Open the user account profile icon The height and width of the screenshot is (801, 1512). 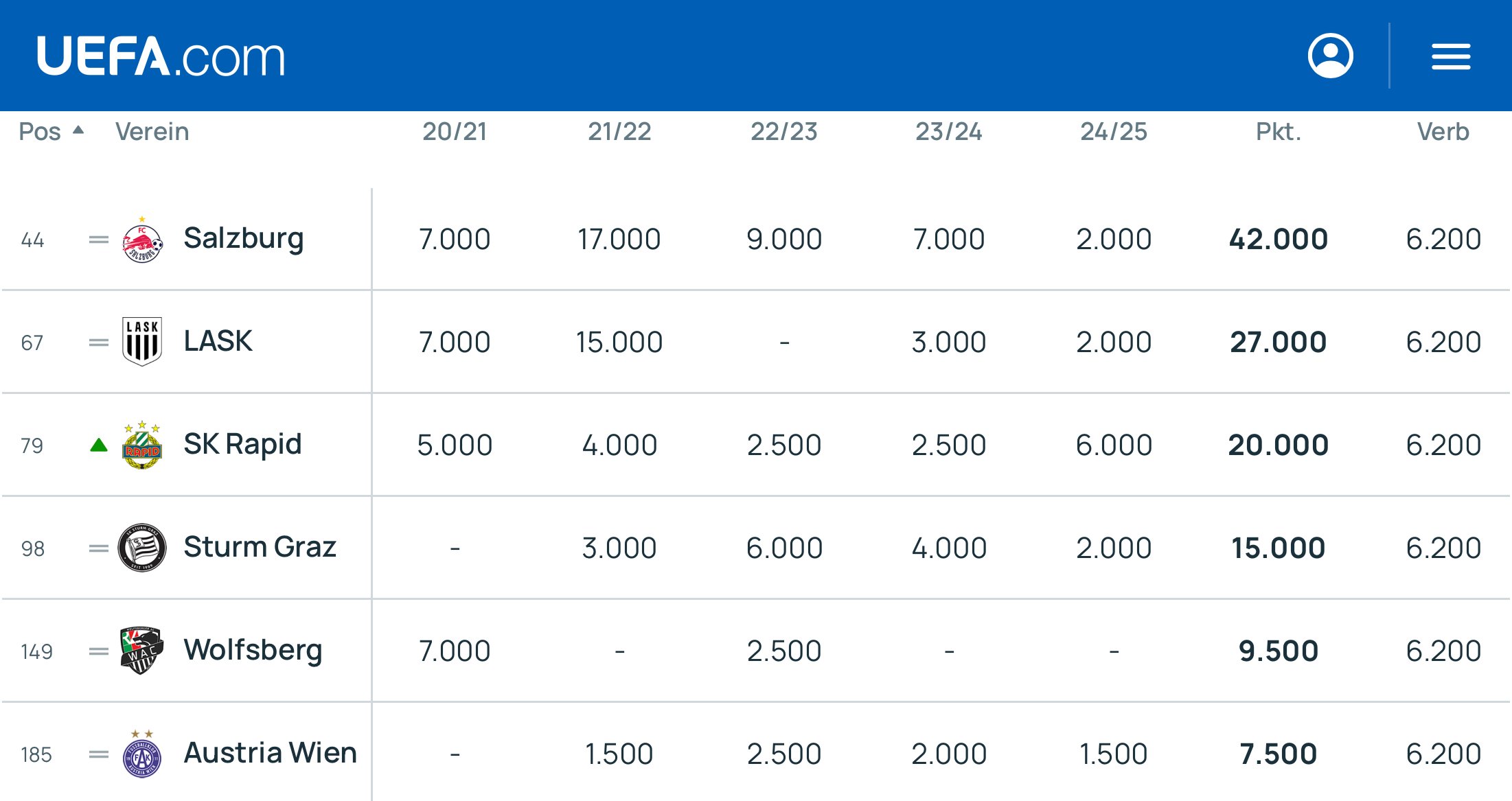pyautogui.click(x=1330, y=56)
